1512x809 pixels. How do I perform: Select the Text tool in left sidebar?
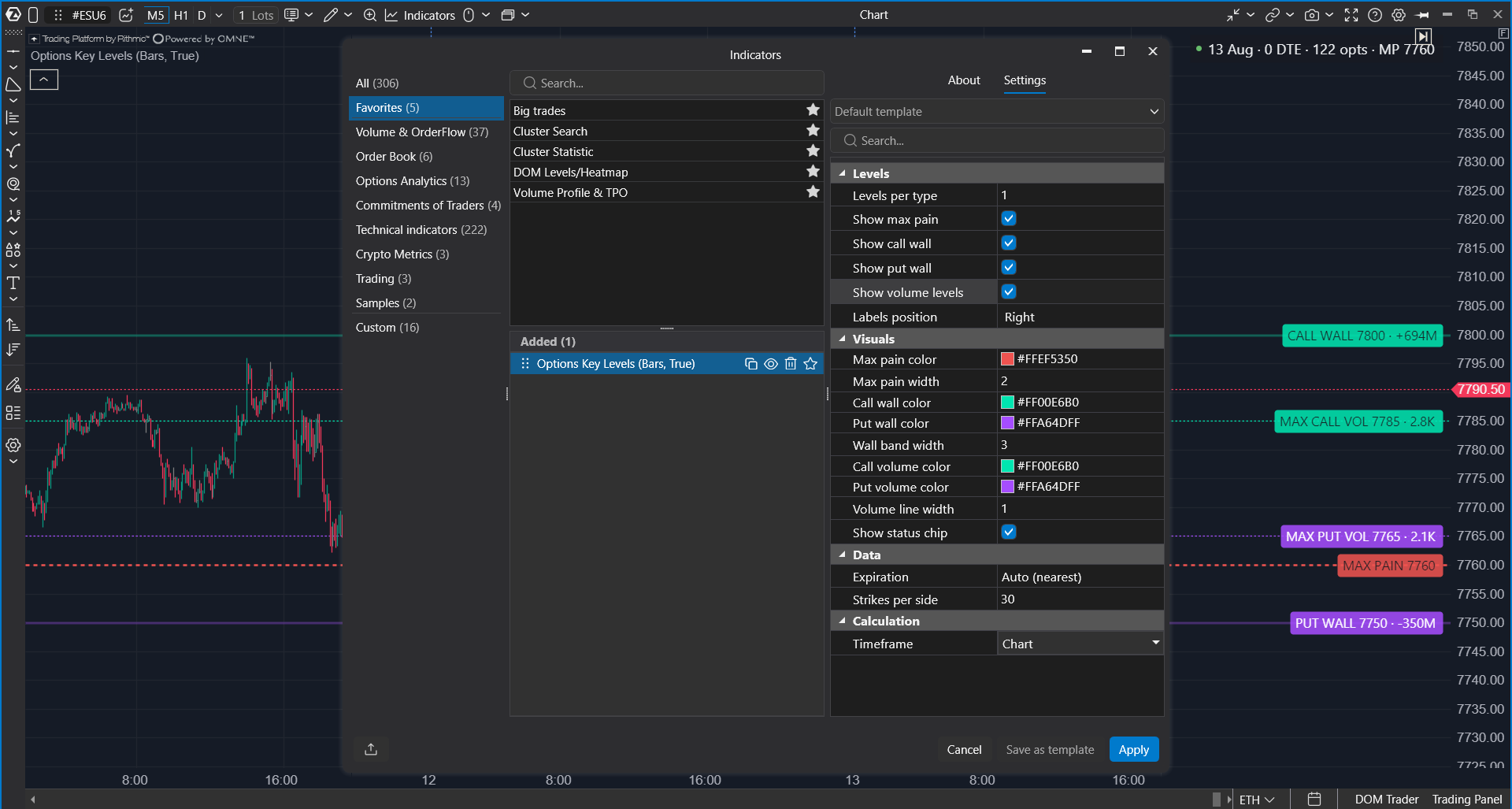click(x=13, y=283)
